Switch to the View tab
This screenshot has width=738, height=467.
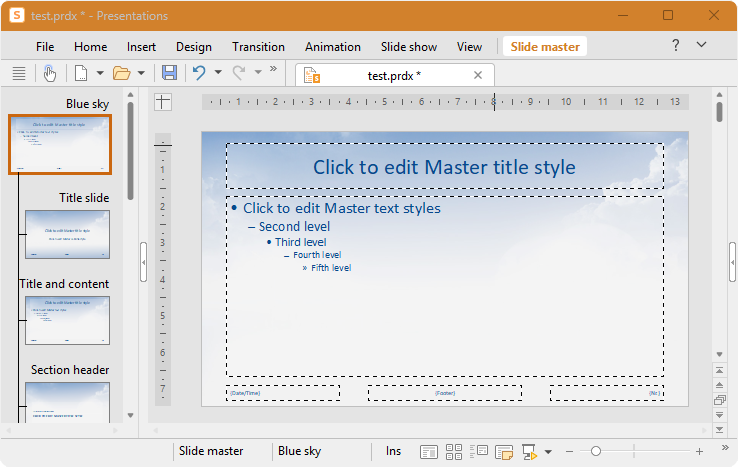(x=469, y=47)
